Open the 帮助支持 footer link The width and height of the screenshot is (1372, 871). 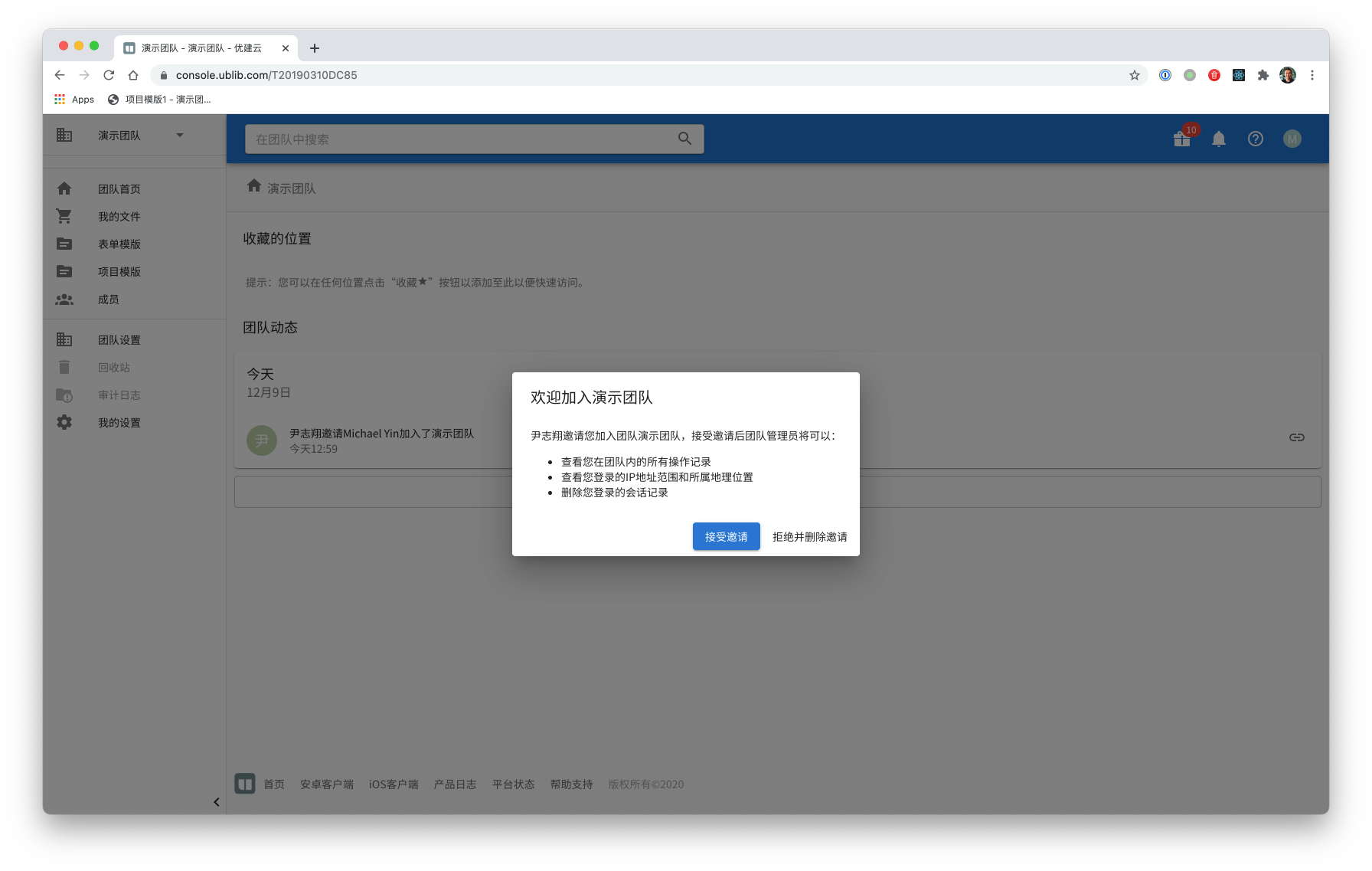pos(571,784)
